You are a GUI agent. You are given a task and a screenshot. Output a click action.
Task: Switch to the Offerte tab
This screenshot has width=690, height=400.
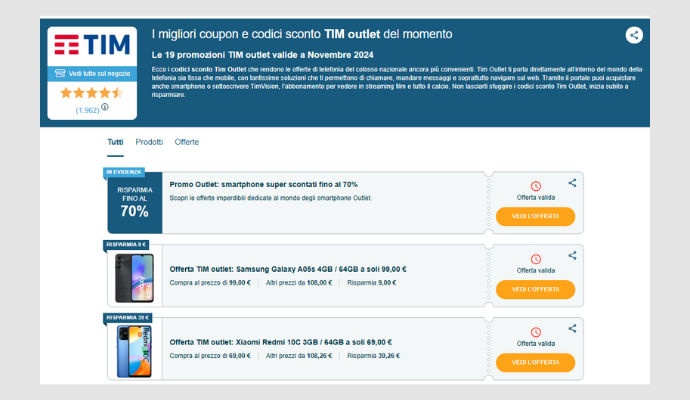tap(187, 142)
